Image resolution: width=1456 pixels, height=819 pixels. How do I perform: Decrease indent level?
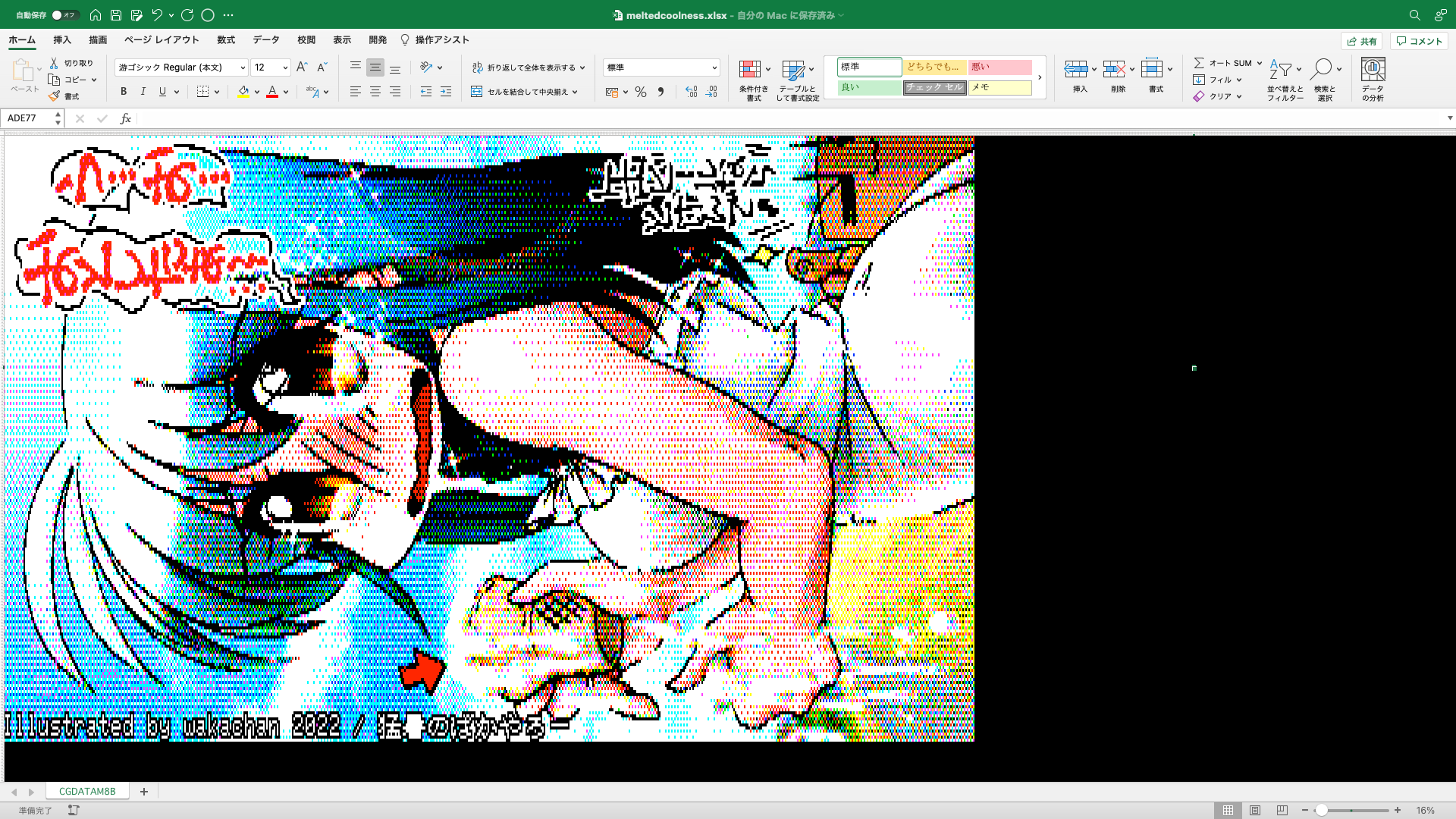pyautogui.click(x=426, y=92)
